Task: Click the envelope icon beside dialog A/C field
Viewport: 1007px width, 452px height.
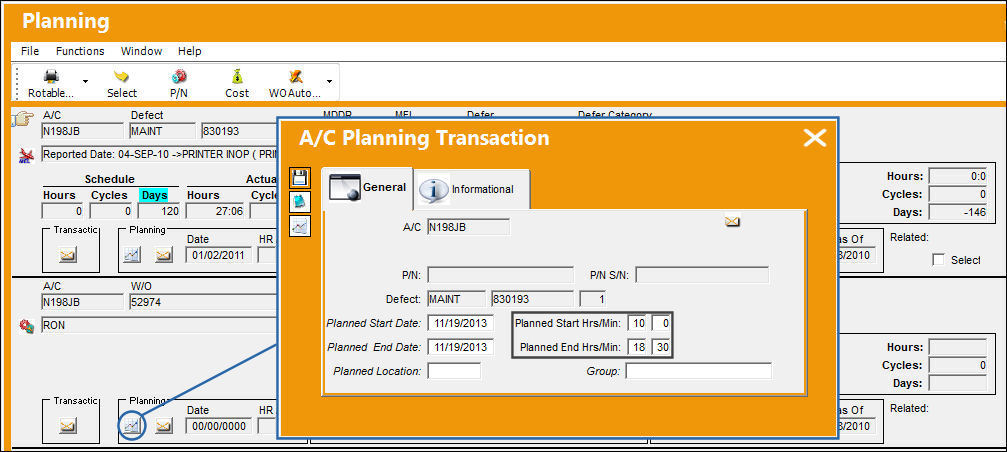Action: [732, 222]
